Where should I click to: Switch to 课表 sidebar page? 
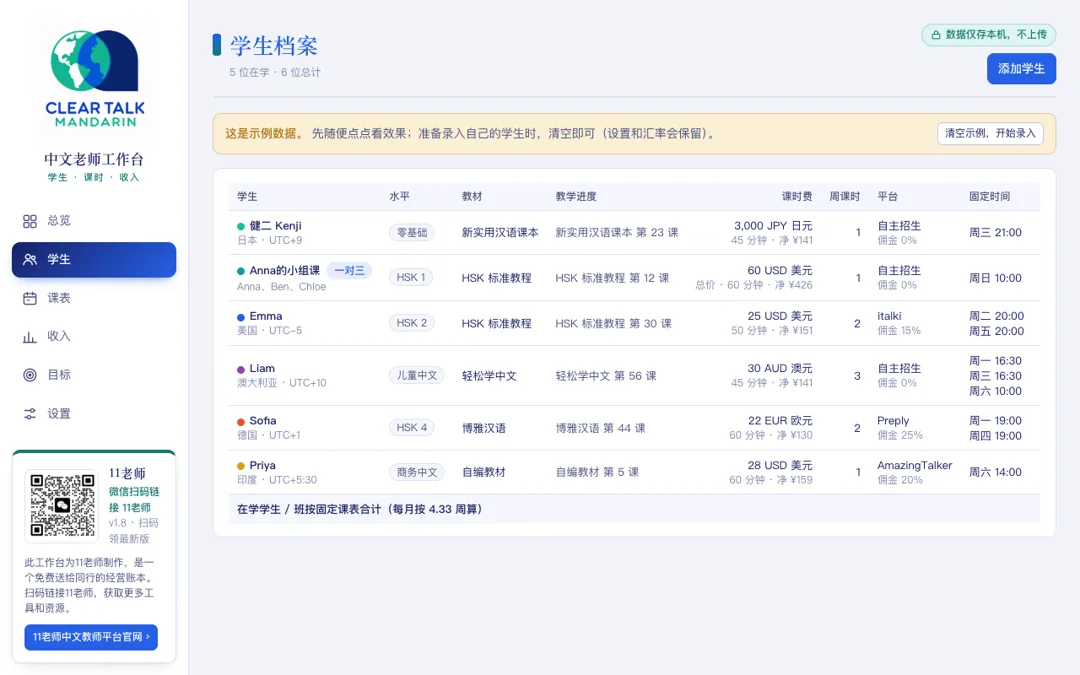(x=94, y=298)
